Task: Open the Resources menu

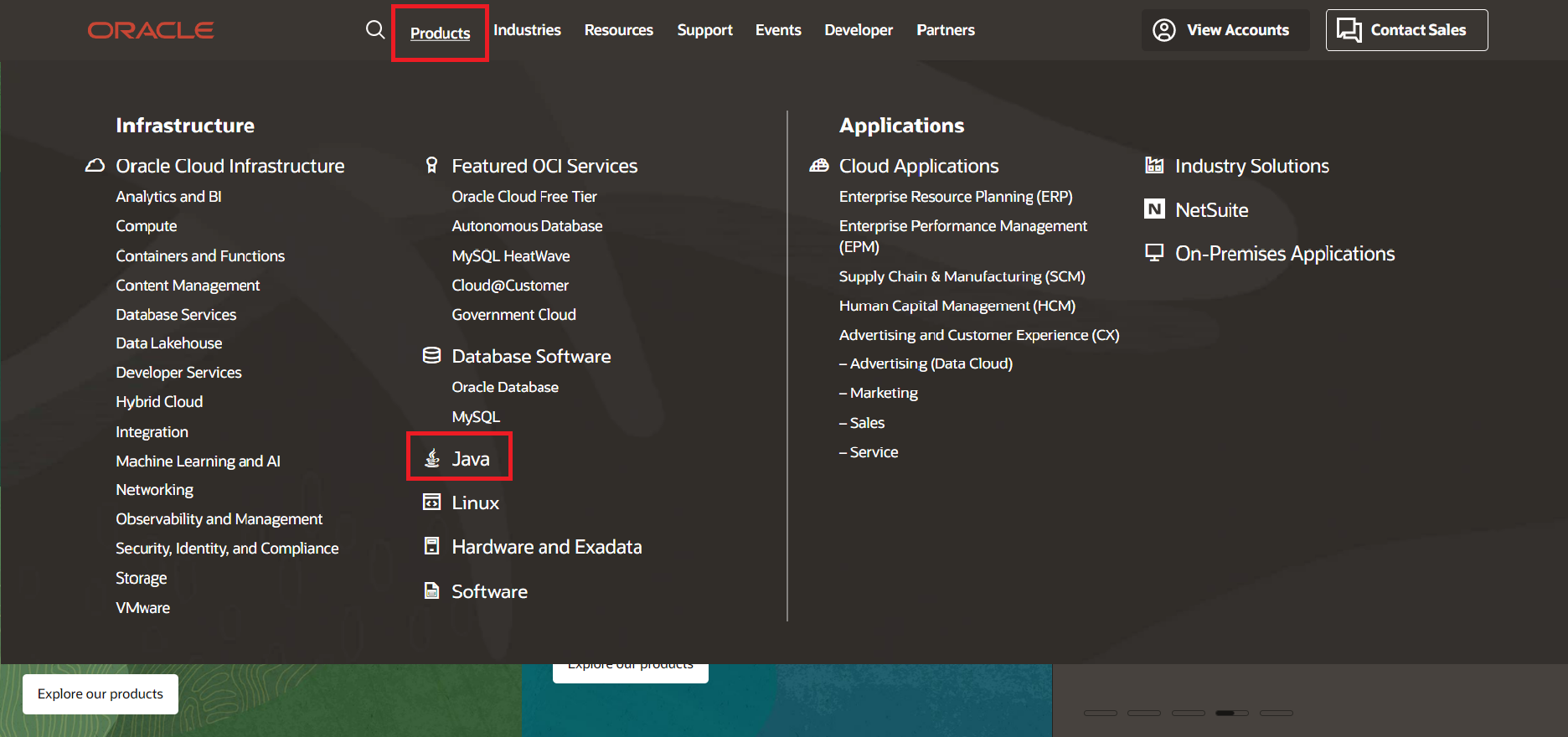Action: pyautogui.click(x=619, y=30)
